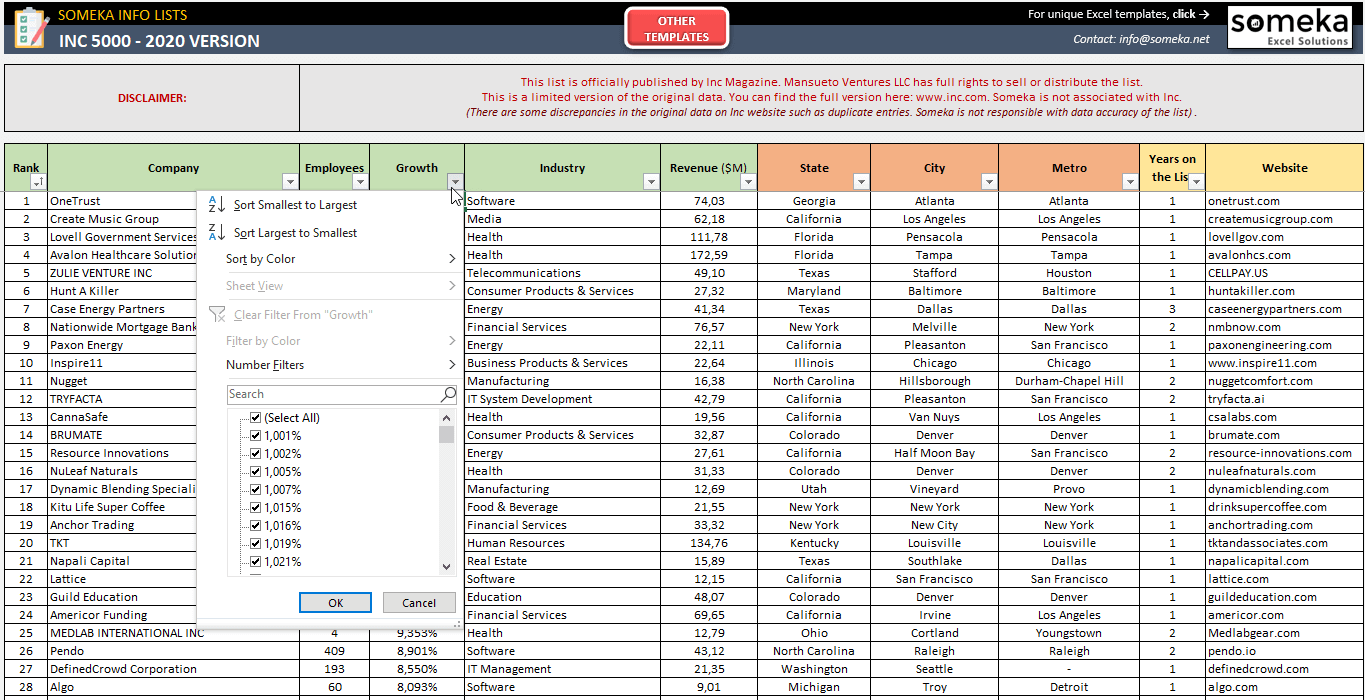Click the clipboard checklist icon in header
This screenshot has width=1365, height=700.
(x=30, y=28)
